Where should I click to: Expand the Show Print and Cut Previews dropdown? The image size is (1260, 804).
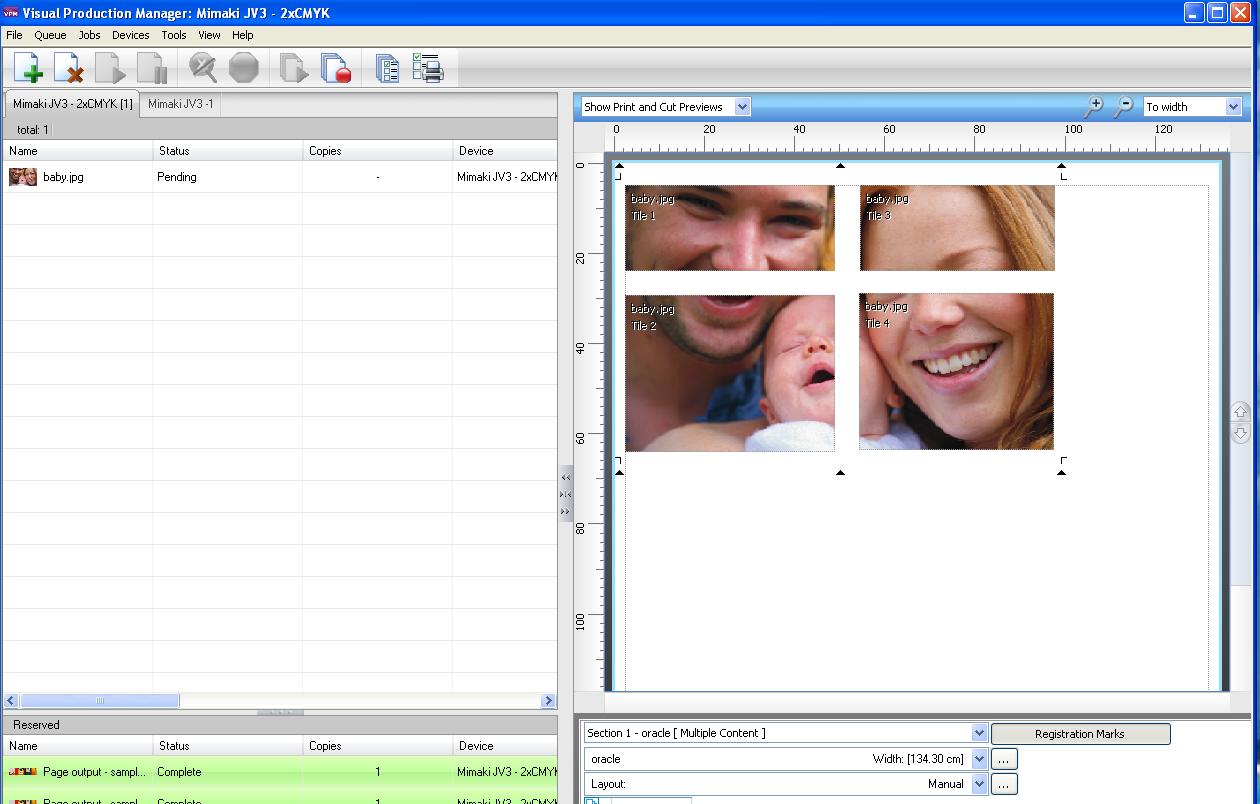(742, 107)
